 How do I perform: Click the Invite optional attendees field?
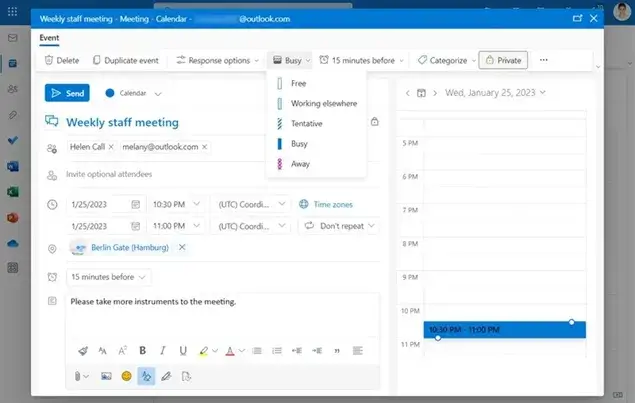(x=223, y=174)
